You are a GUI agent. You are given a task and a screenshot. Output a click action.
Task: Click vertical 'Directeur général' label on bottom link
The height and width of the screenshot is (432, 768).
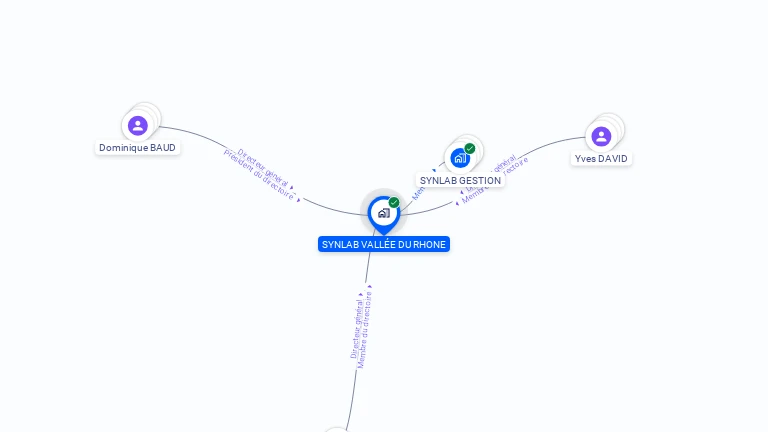(356, 329)
